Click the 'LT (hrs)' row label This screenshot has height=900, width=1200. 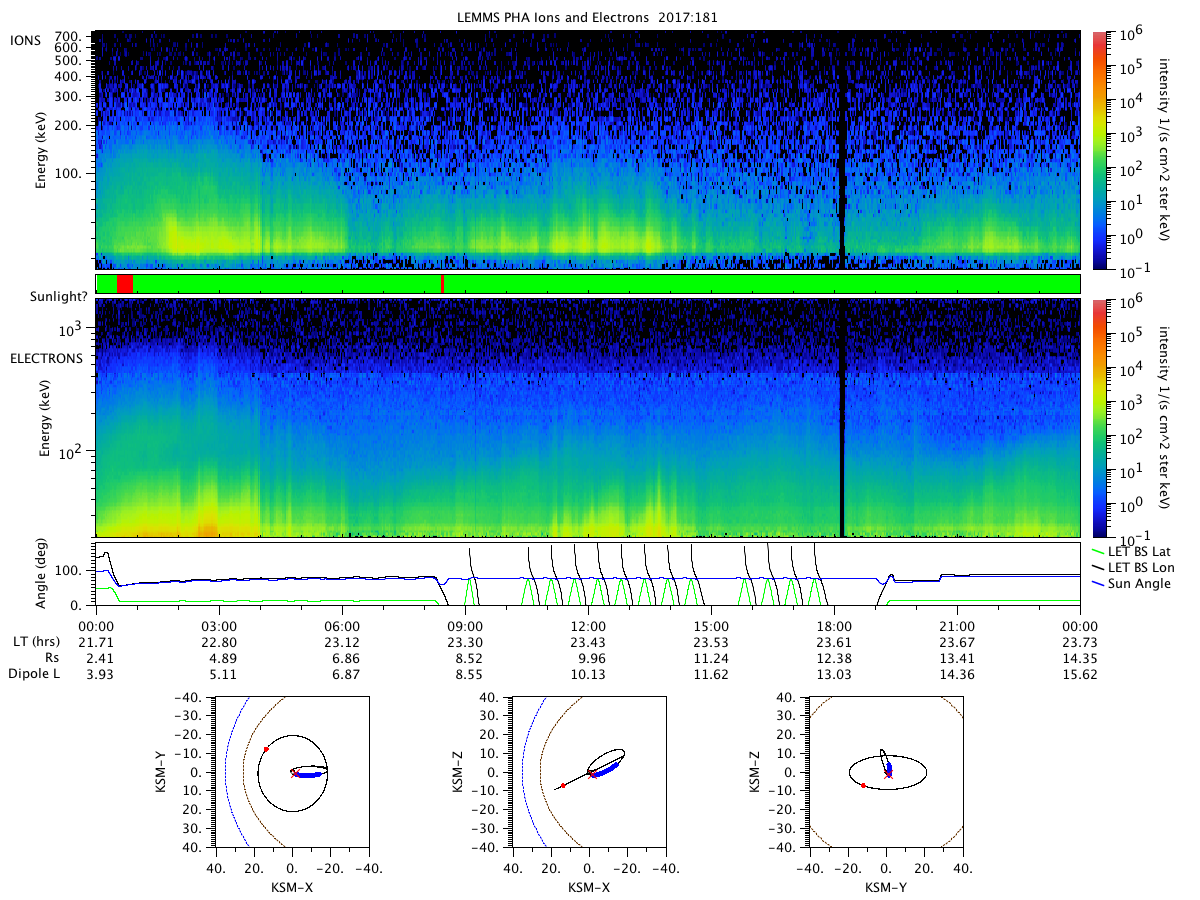coord(36,641)
